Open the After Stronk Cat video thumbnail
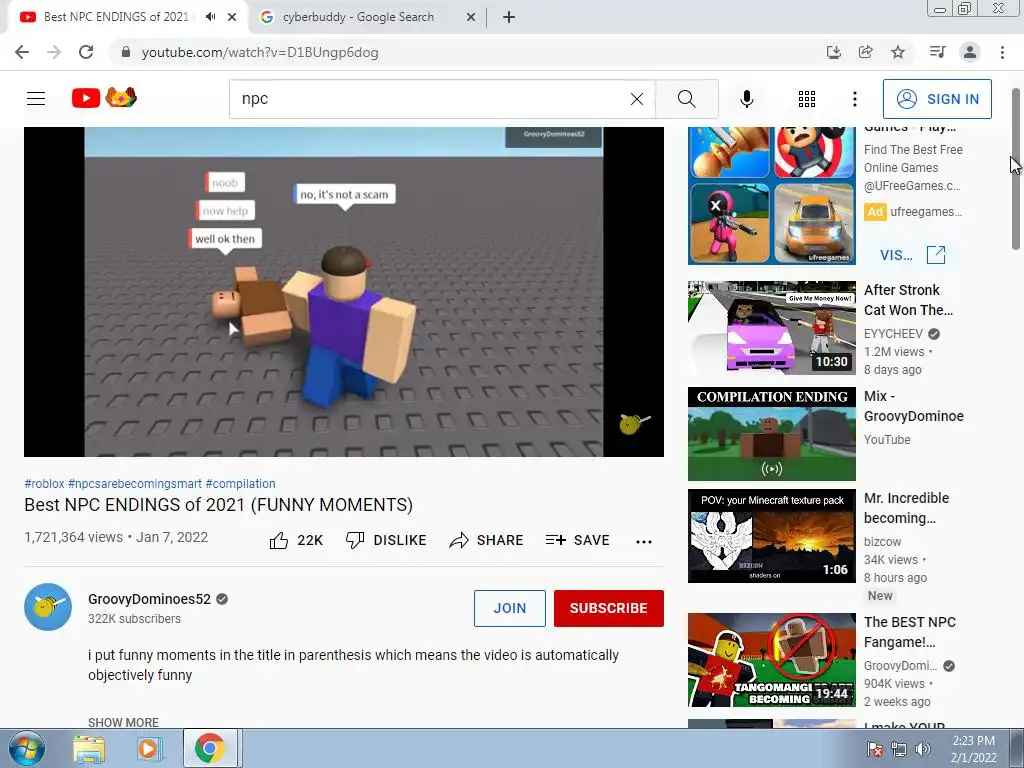This screenshot has height=768, width=1024. (771, 328)
